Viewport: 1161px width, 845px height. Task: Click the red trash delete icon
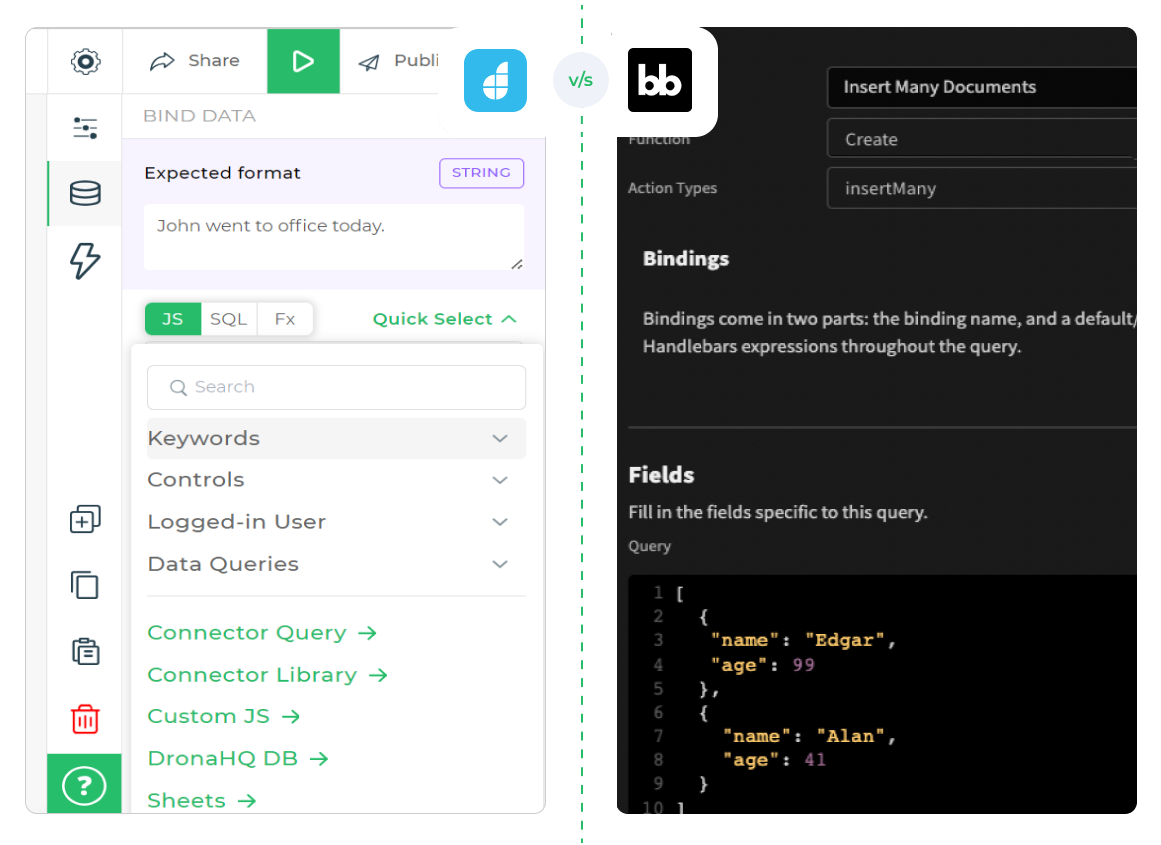tap(84, 718)
